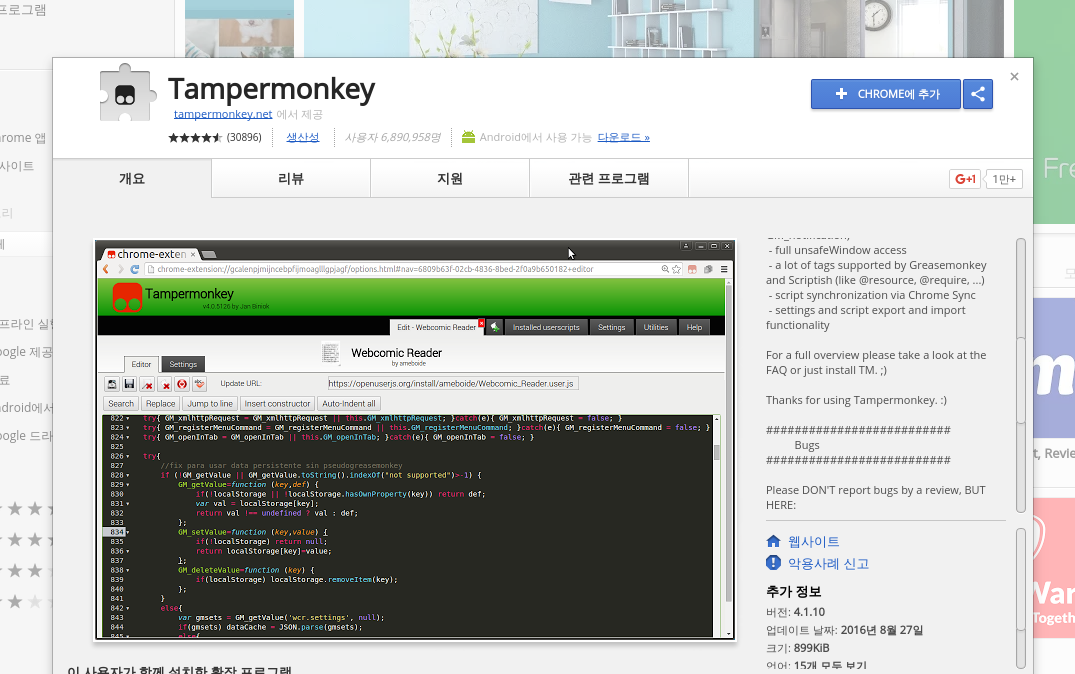
Task: Click the 1만+ count badge
Action: click(1004, 179)
